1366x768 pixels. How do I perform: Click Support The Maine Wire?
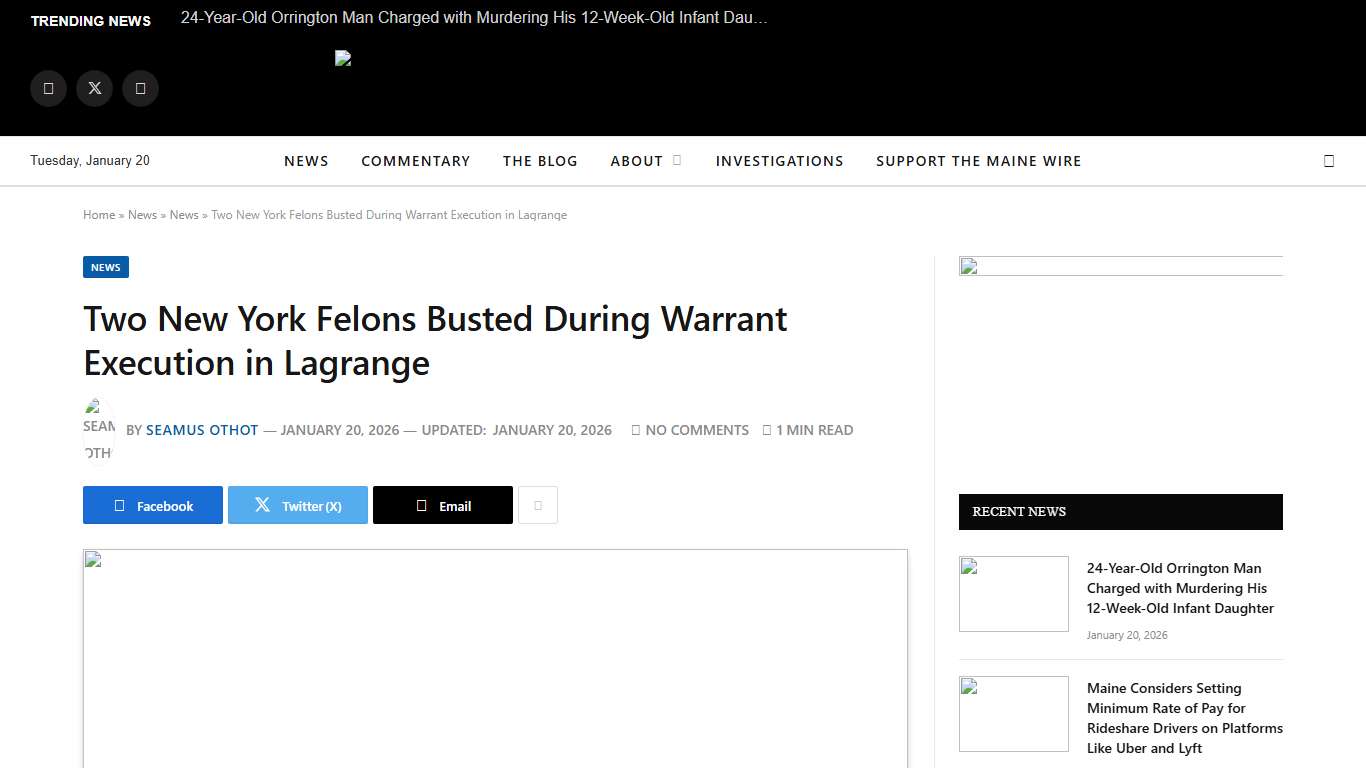[x=979, y=161]
